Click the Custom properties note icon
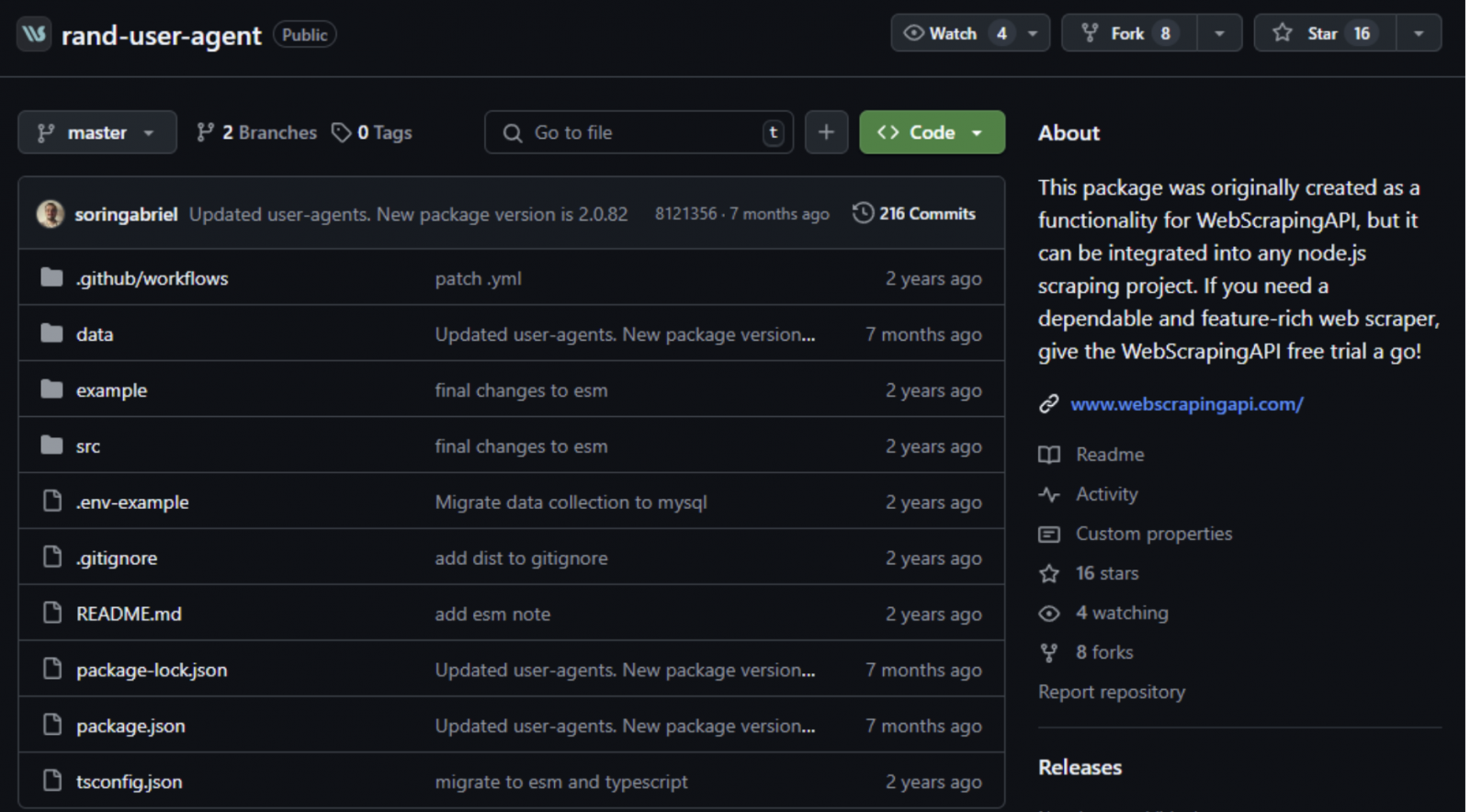This screenshot has width=1470, height=812. (1048, 534)
